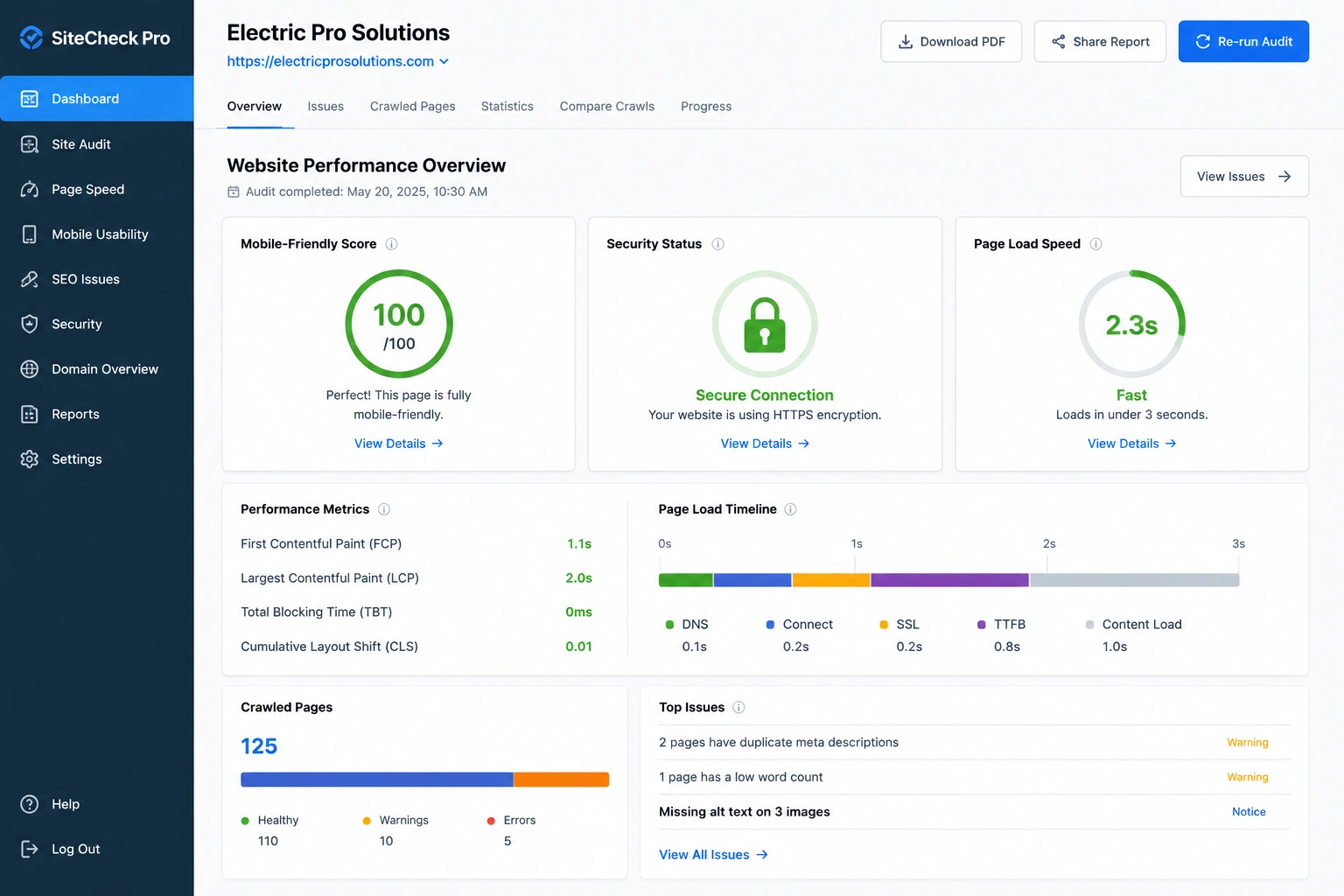Click the Healthy legend entry
The width and height of the screenshot is (1344, 896).
click(270, 830)
